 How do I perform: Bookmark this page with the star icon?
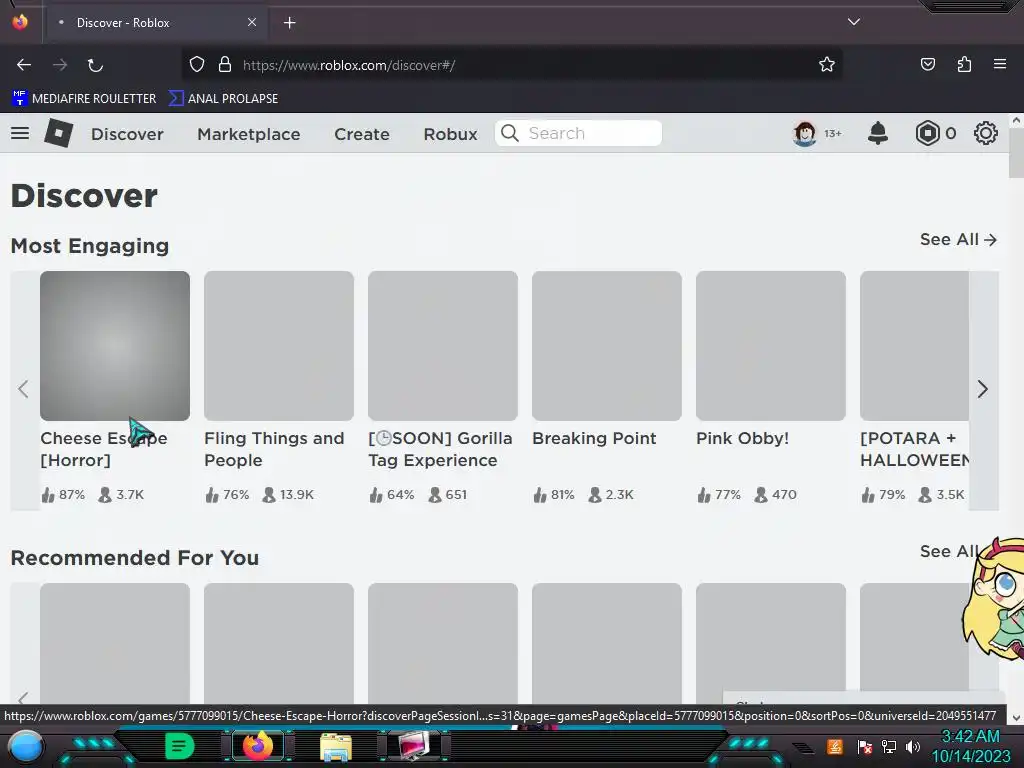(827, 64)
